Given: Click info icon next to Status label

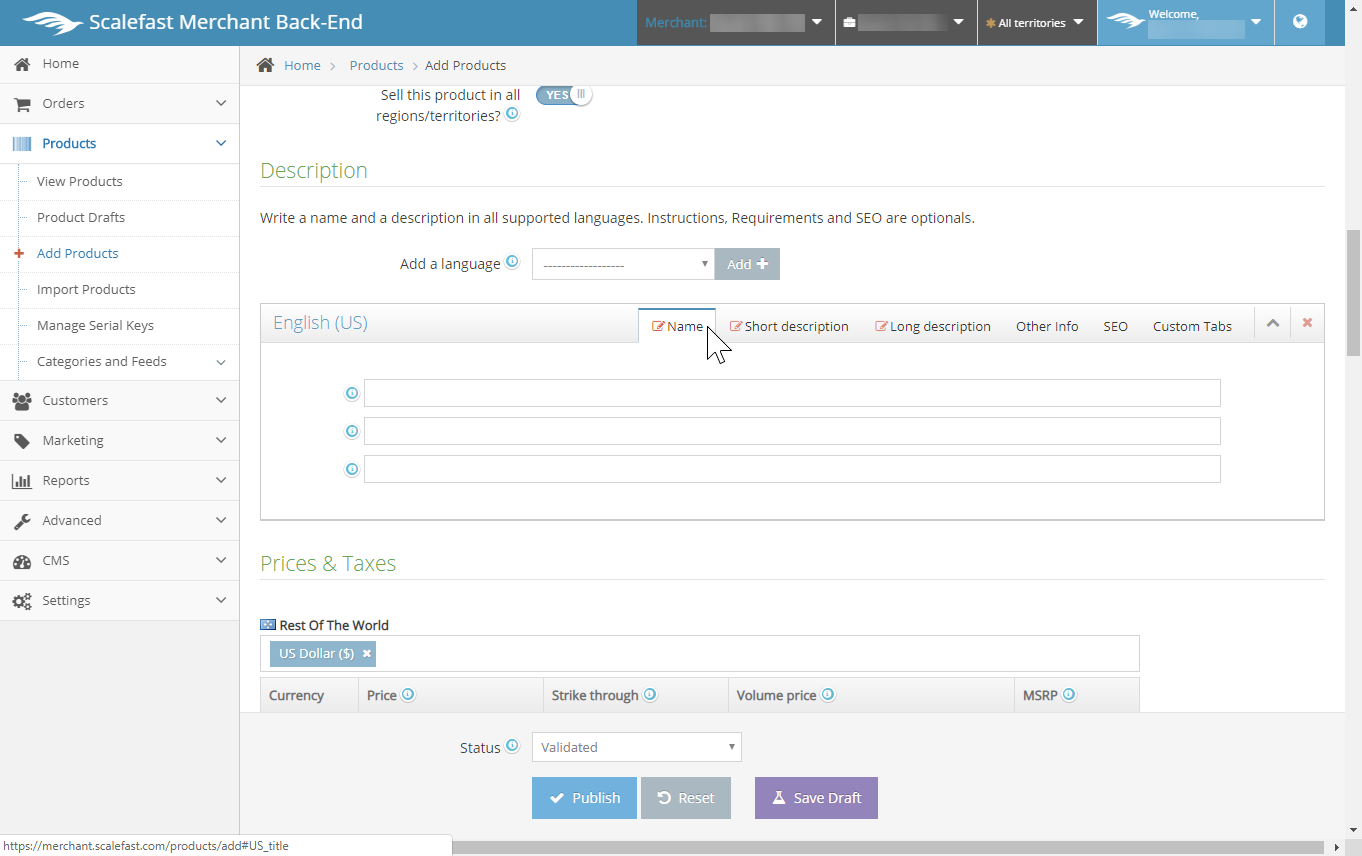Looking at the screenshot, I should 512,746.
